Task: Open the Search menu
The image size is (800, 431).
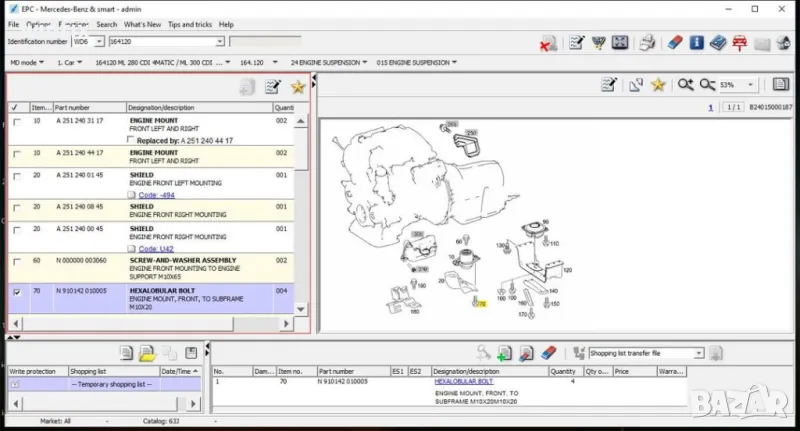Action: 106,24
